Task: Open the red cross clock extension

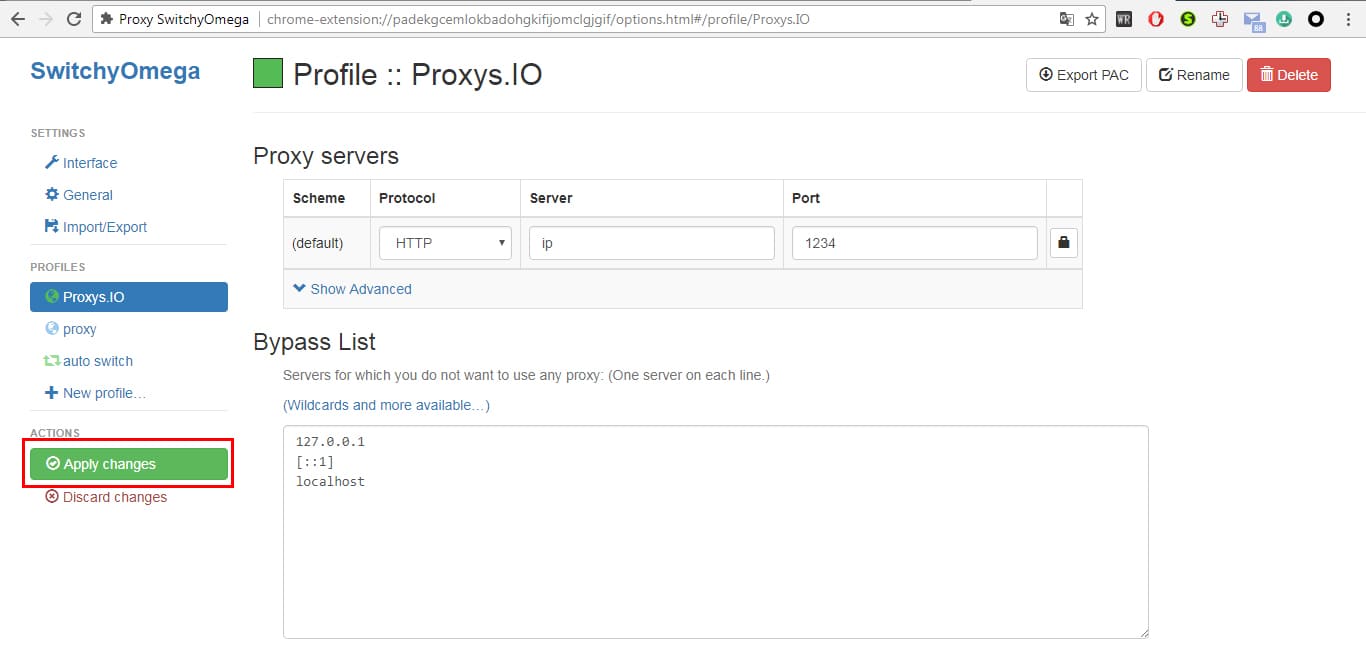Action: click(1219, 19)
